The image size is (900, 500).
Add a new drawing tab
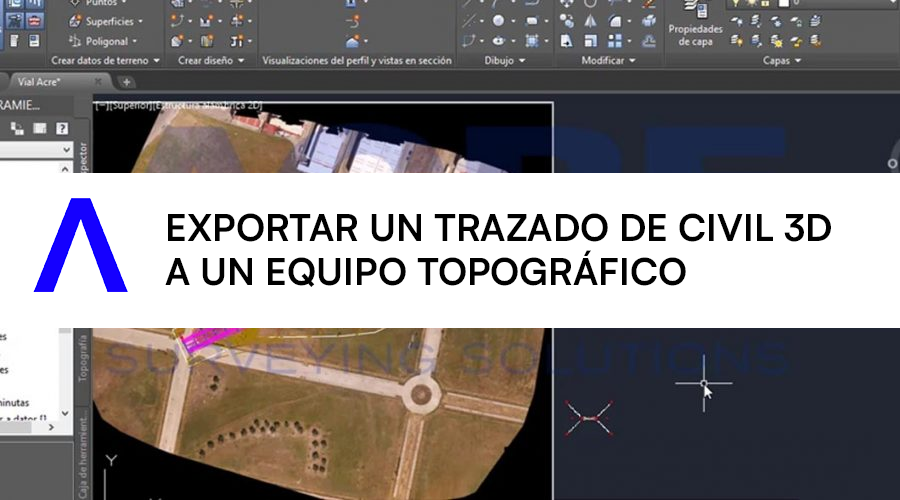point(126,82)
